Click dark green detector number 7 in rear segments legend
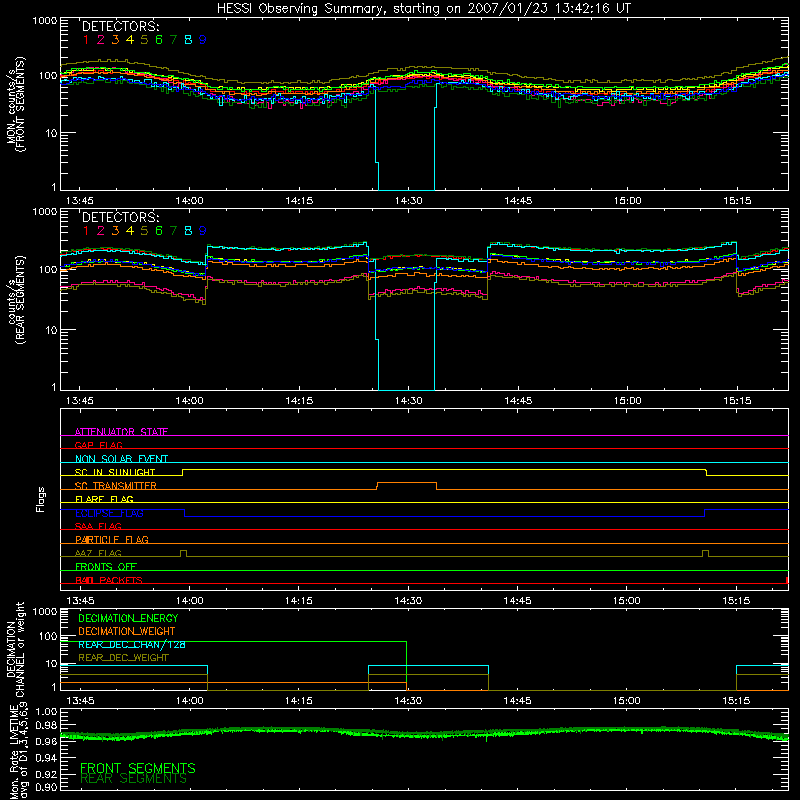This screenshot has width=800, height=800. (x=173, y=231)
